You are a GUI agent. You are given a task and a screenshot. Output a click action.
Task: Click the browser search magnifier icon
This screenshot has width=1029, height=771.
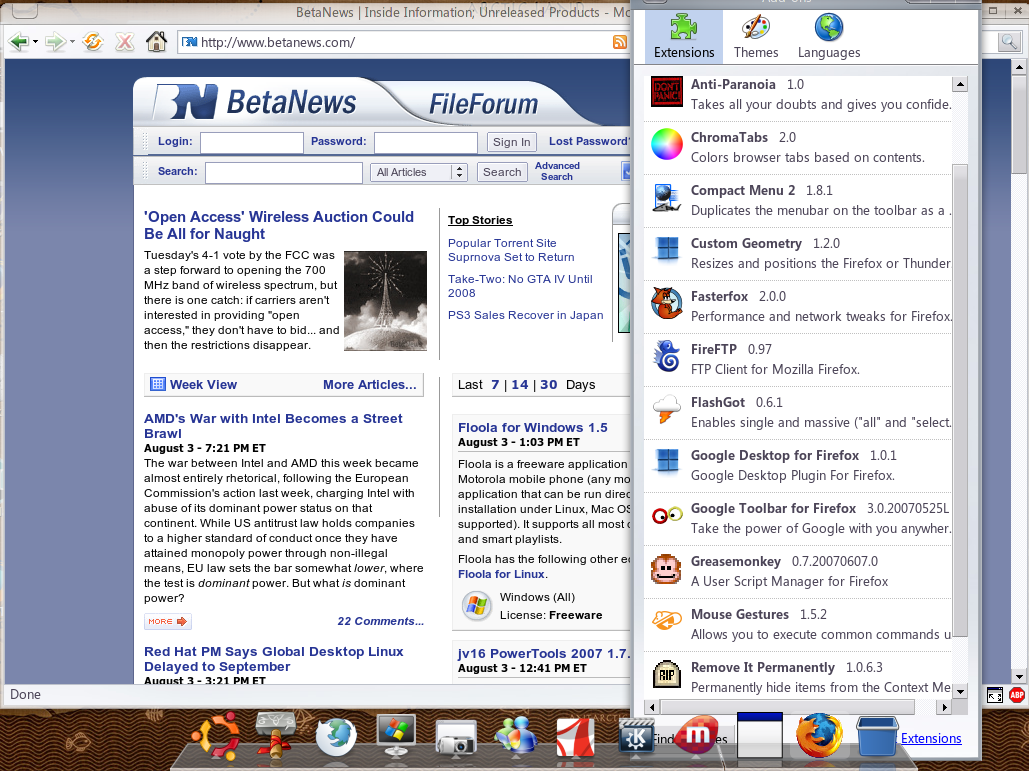pos(1009,43)
